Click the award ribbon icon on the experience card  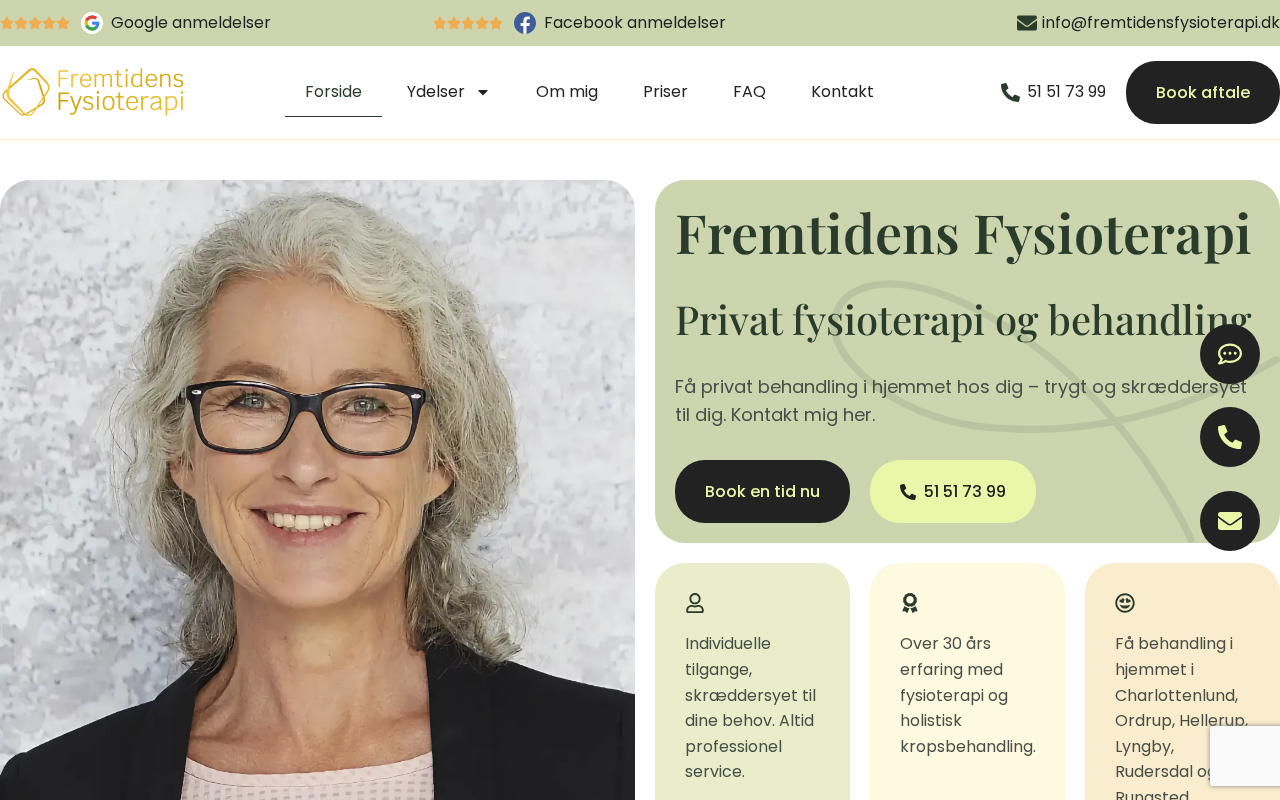910,603
